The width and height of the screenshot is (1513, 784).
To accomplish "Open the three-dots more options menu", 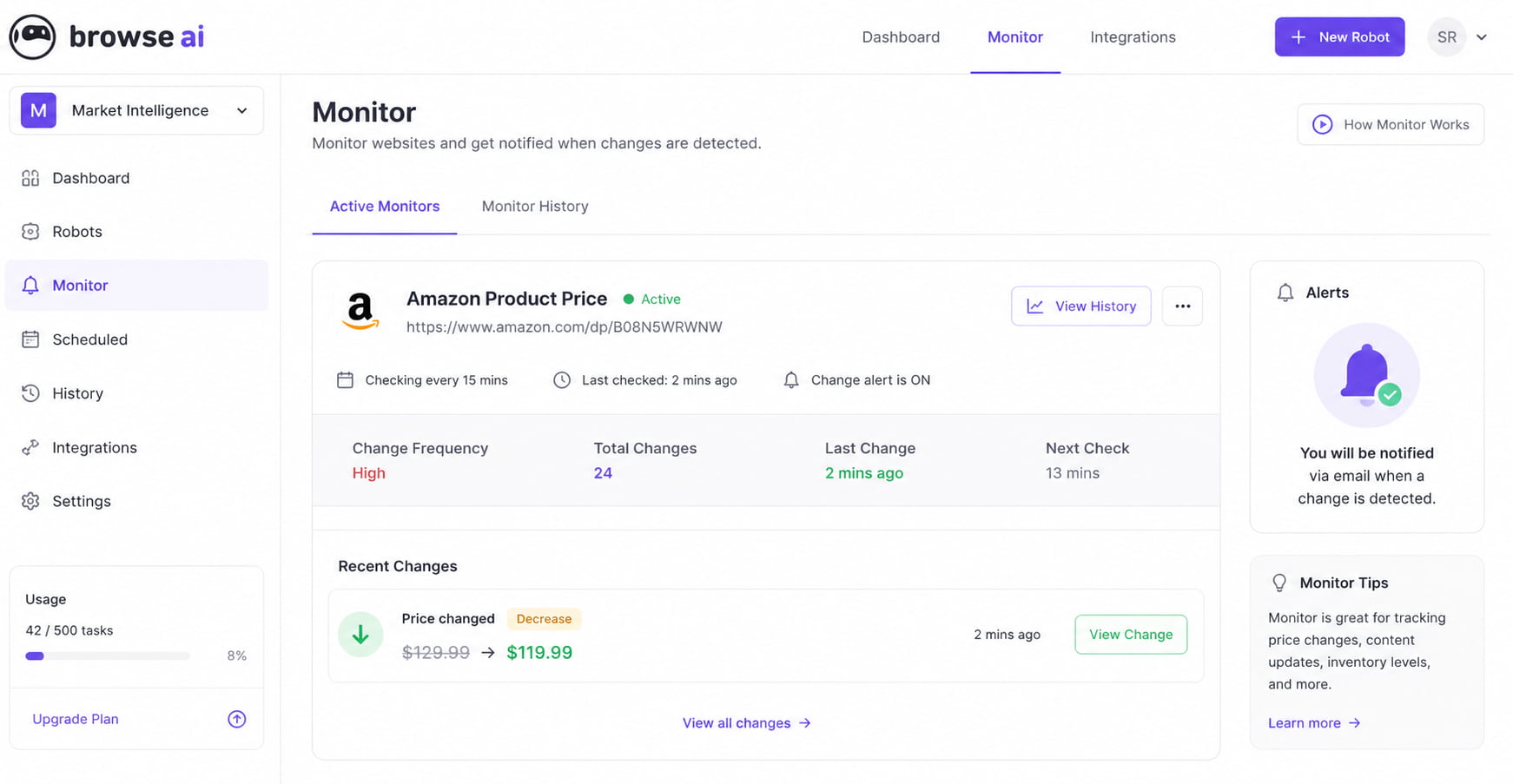I will 1182,306.
